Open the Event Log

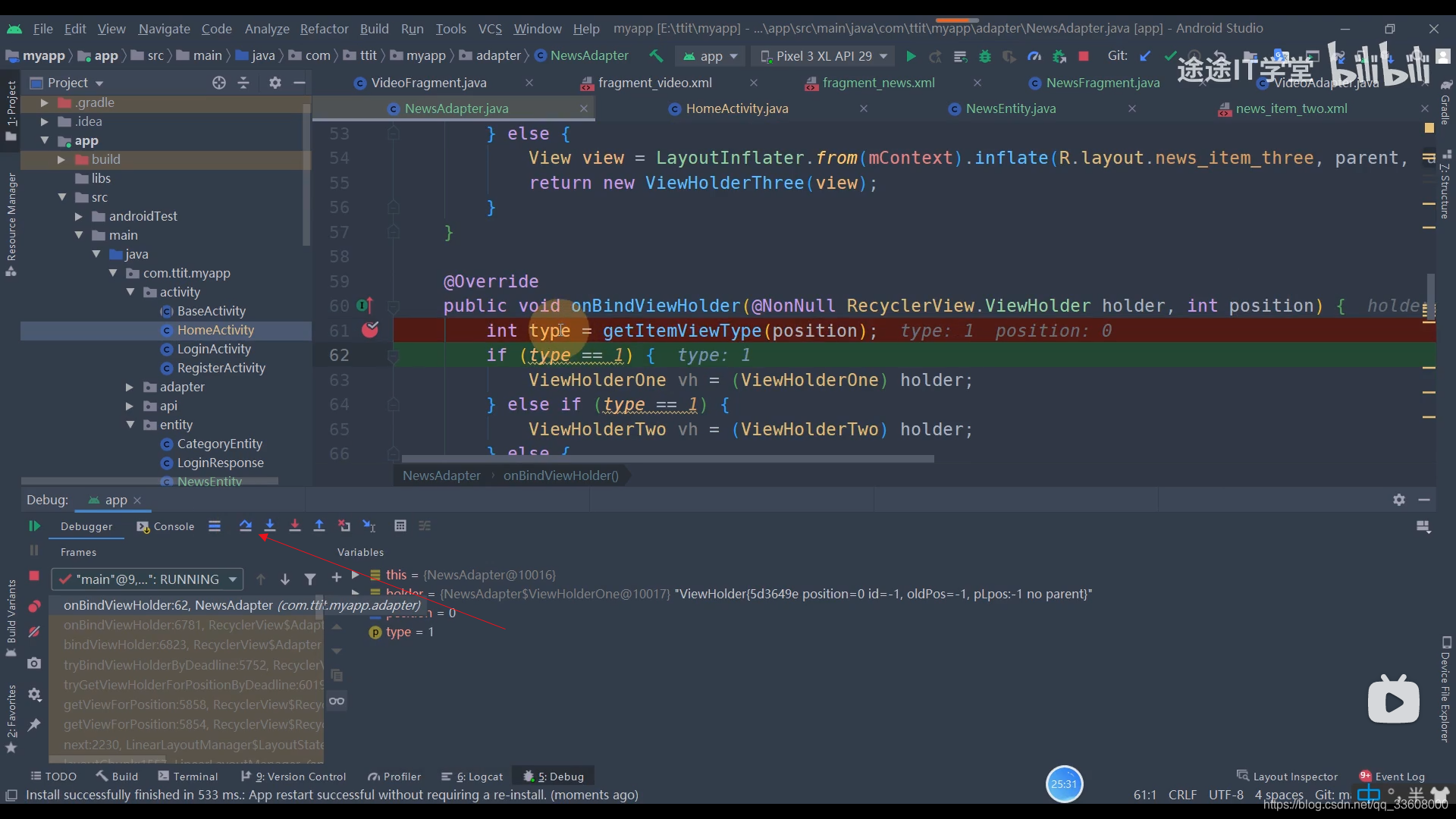pos(1392,776)
